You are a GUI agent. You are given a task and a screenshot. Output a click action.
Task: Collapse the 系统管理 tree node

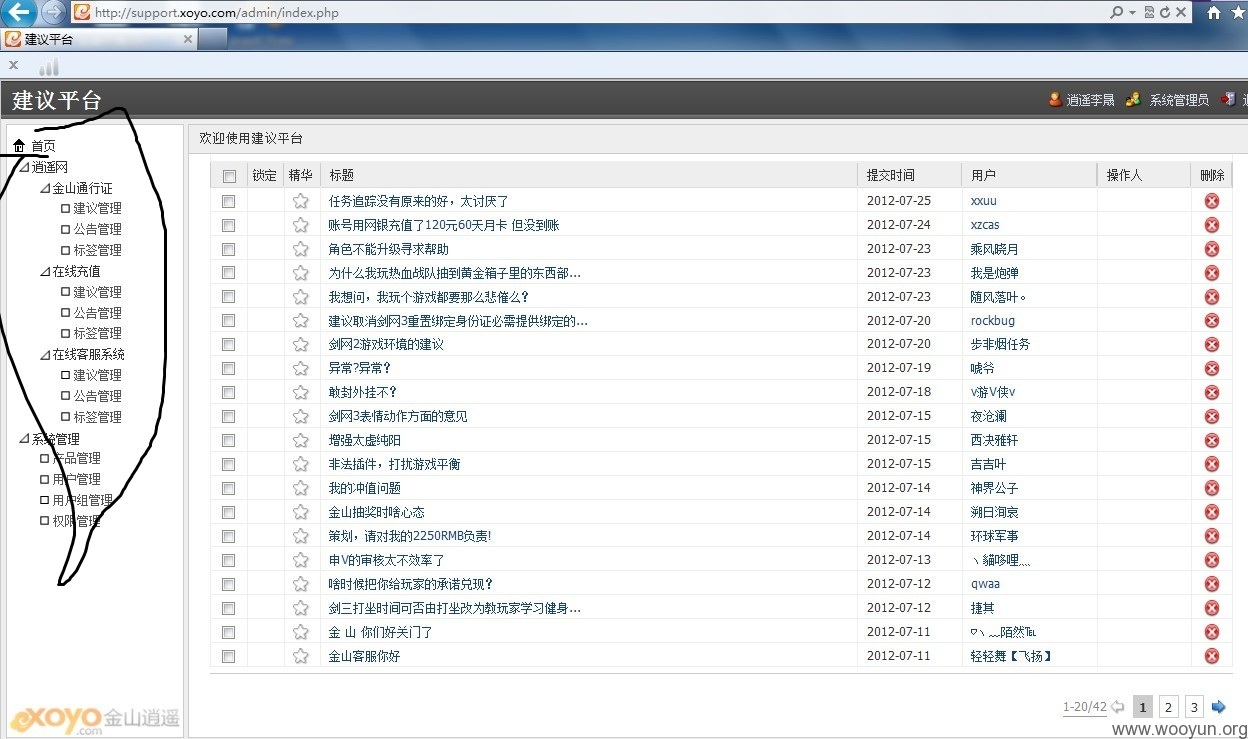(x=25, y=438)
